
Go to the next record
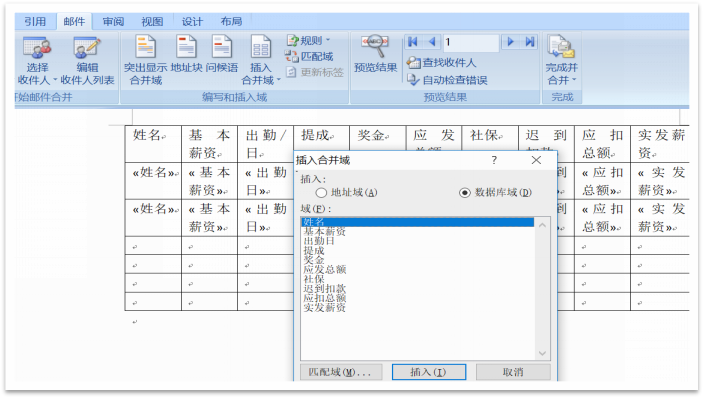(510, 42)
